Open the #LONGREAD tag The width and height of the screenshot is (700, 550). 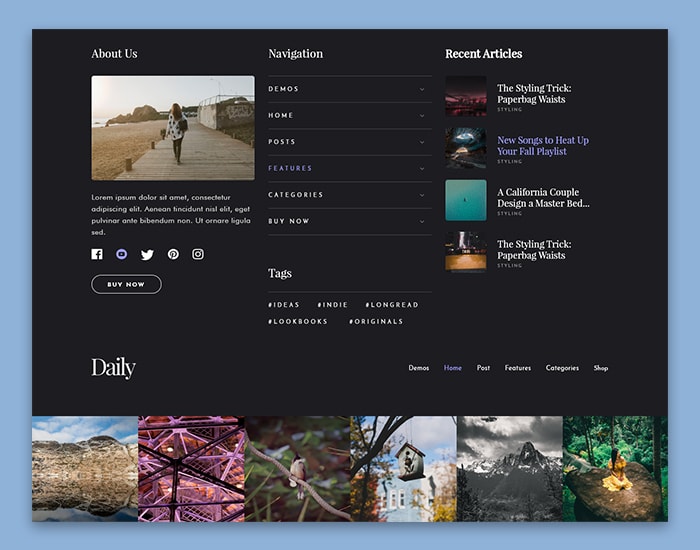click(392, 305)
